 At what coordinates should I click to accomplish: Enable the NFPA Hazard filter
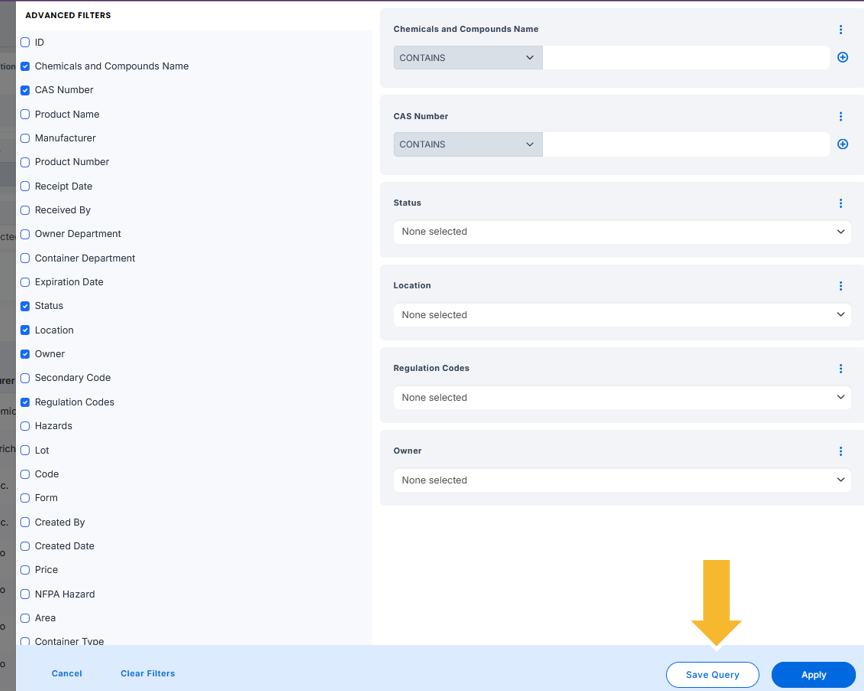25,594
